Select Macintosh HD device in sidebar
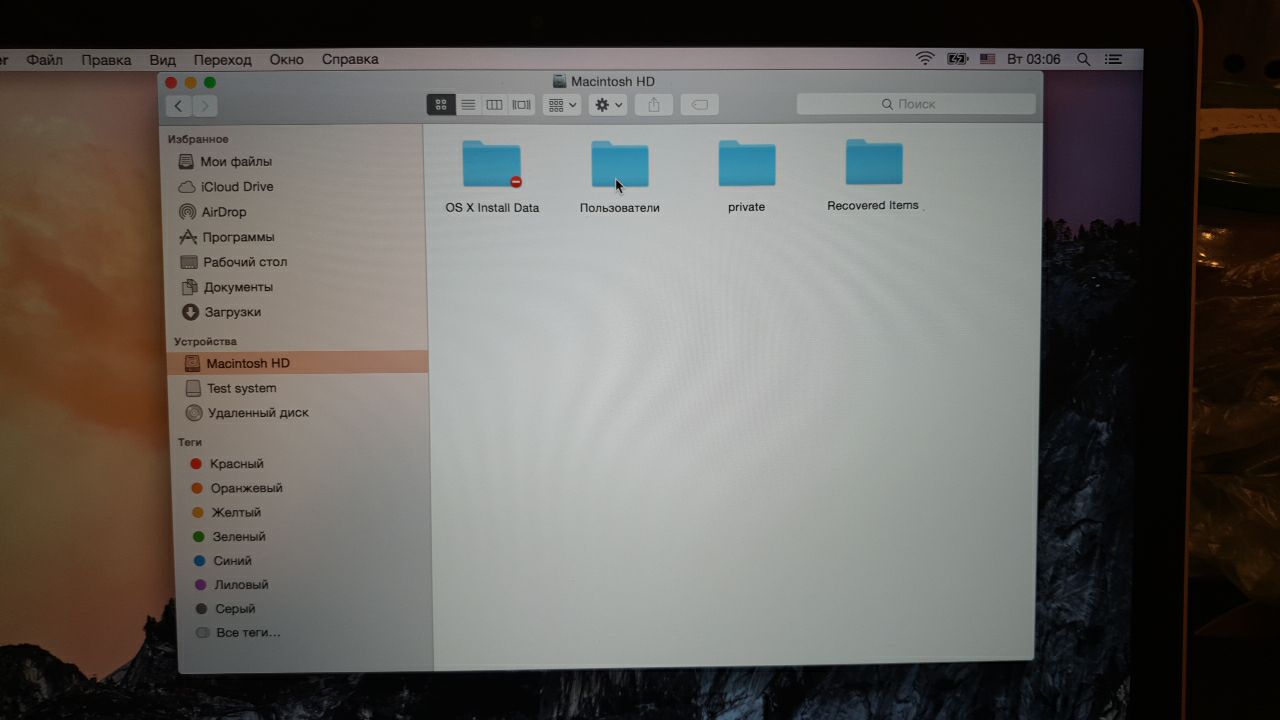Screen dimensions: 1280x720 298,363
